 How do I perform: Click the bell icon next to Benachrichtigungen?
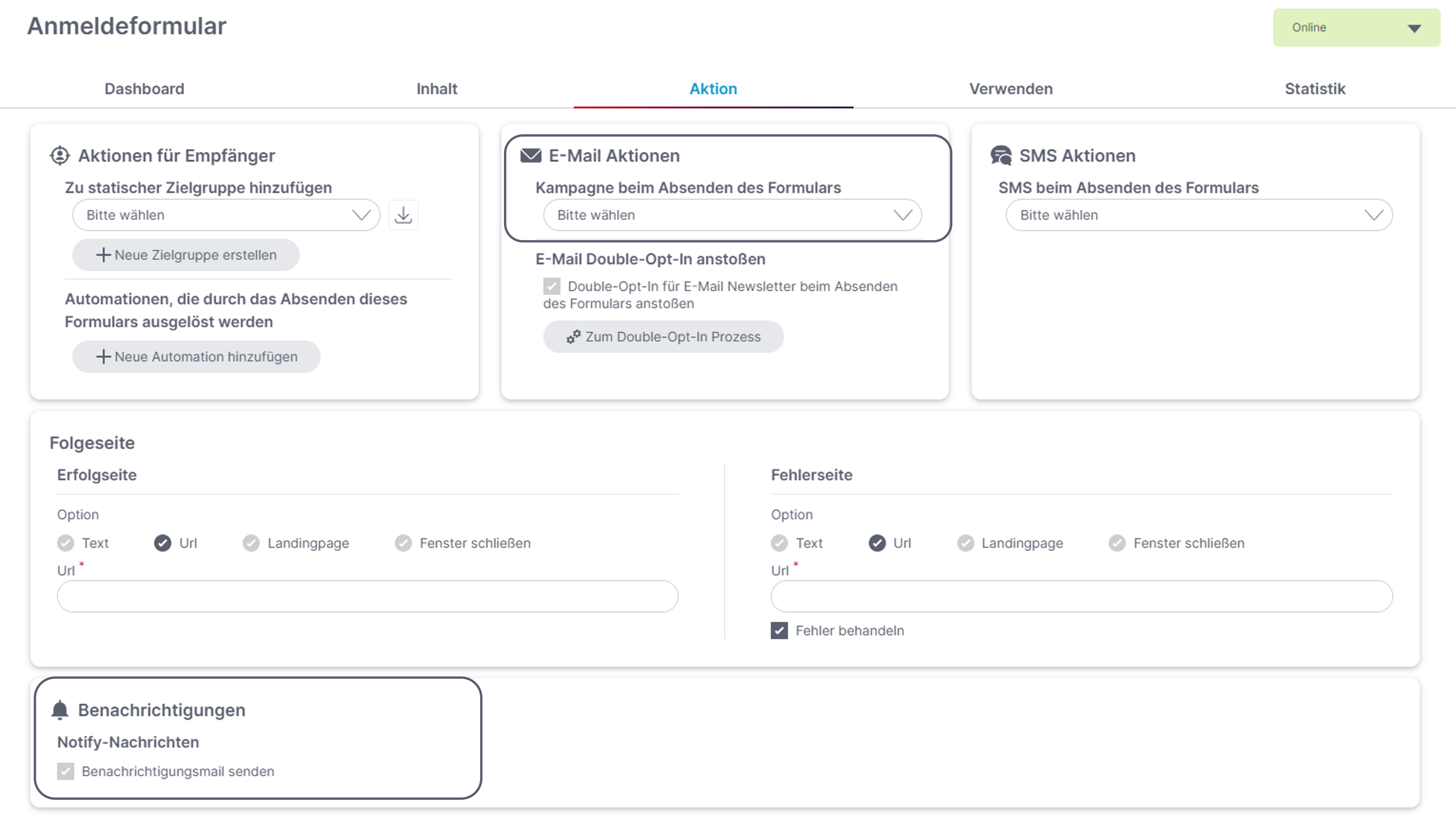[60, 710]
